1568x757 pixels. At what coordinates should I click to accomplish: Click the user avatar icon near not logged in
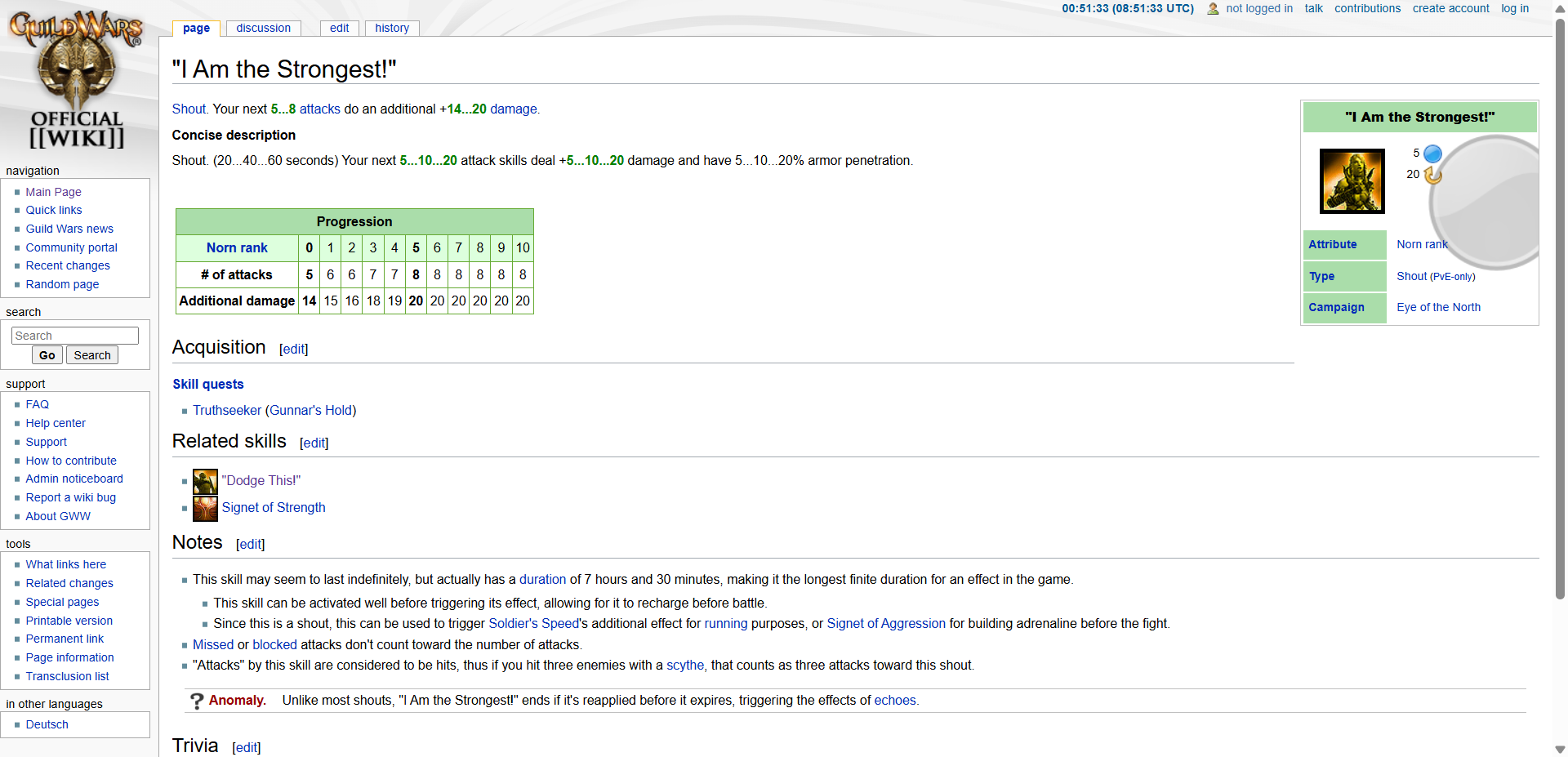1213,8
